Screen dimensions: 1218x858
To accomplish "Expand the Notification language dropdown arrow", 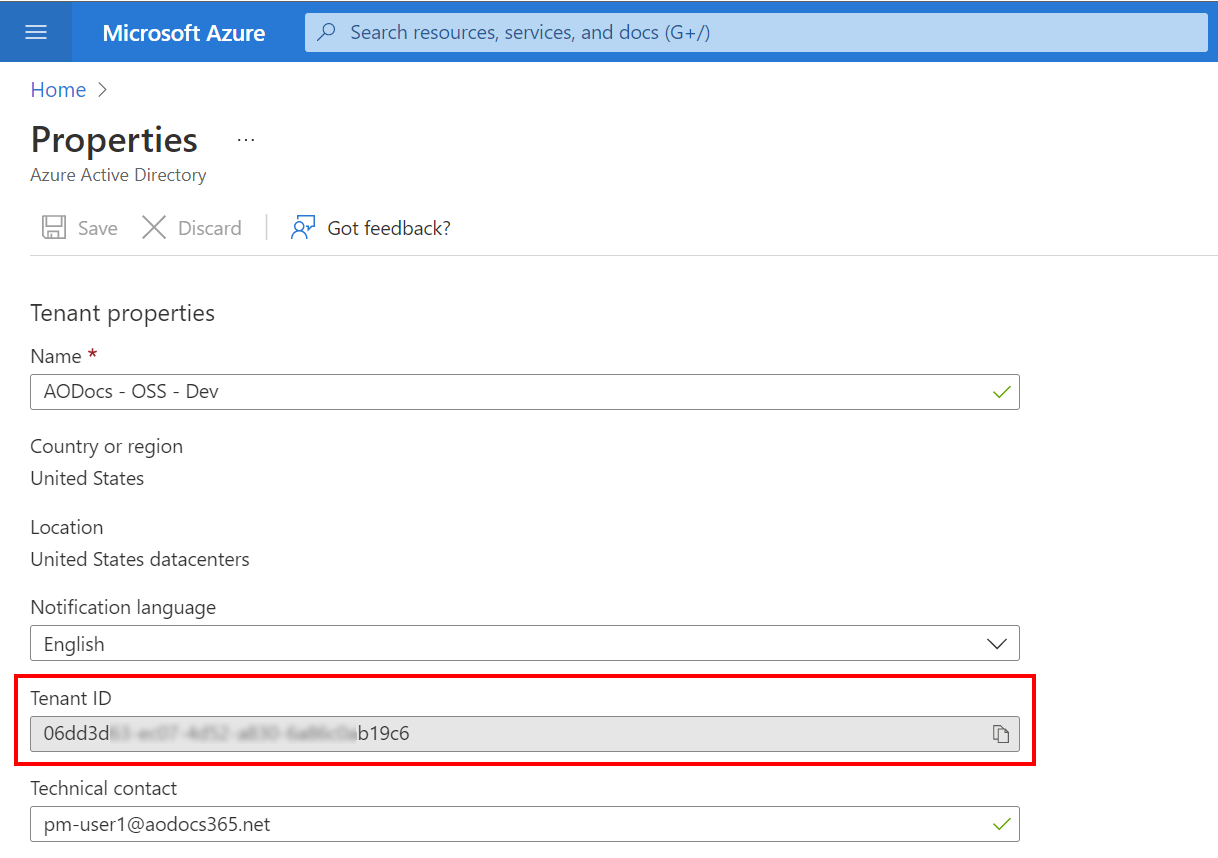I will click(997, 644).
